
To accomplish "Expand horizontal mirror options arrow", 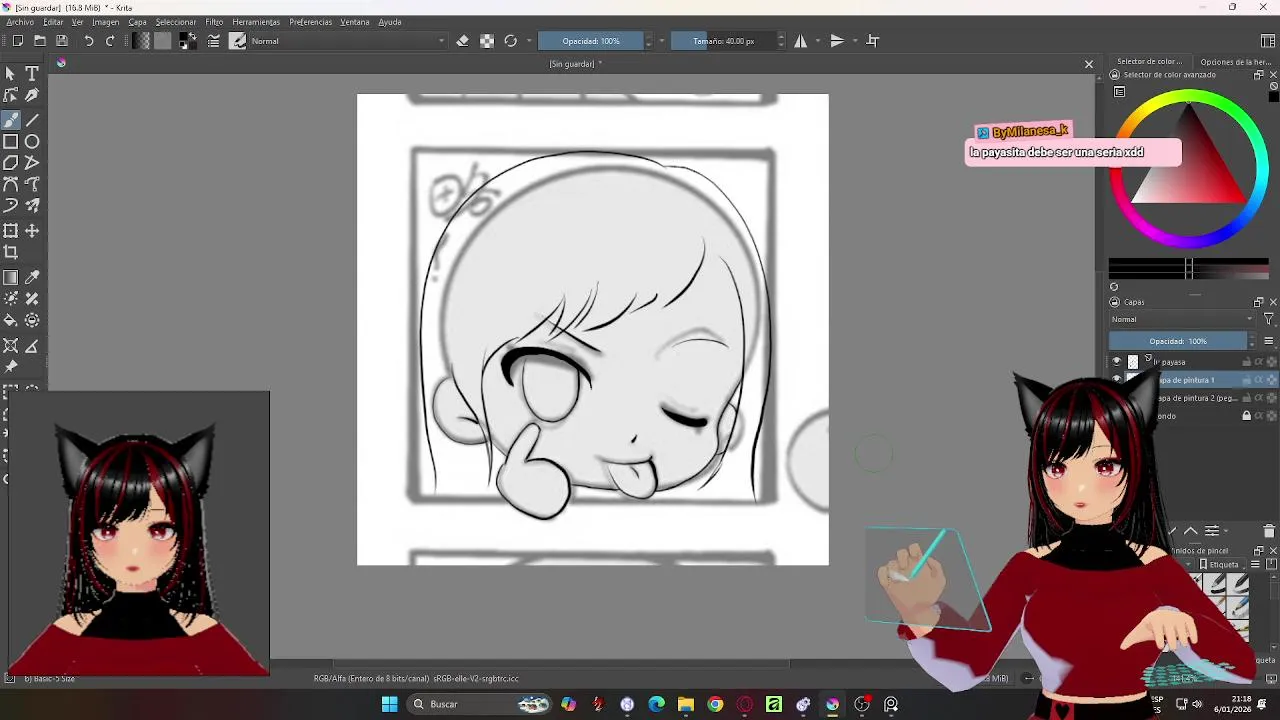I will (x=818, y=41).
